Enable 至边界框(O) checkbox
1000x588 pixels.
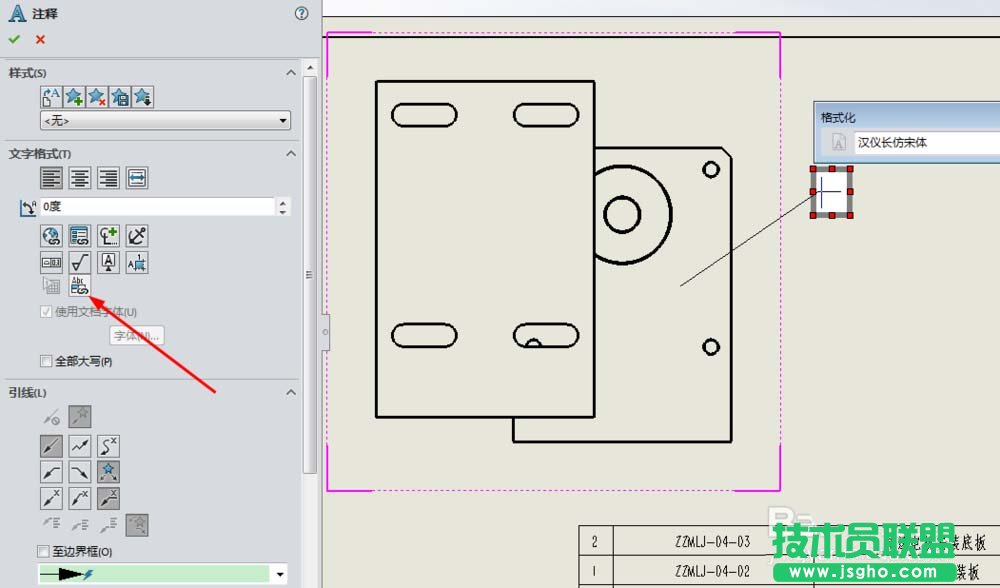(43, 551)
